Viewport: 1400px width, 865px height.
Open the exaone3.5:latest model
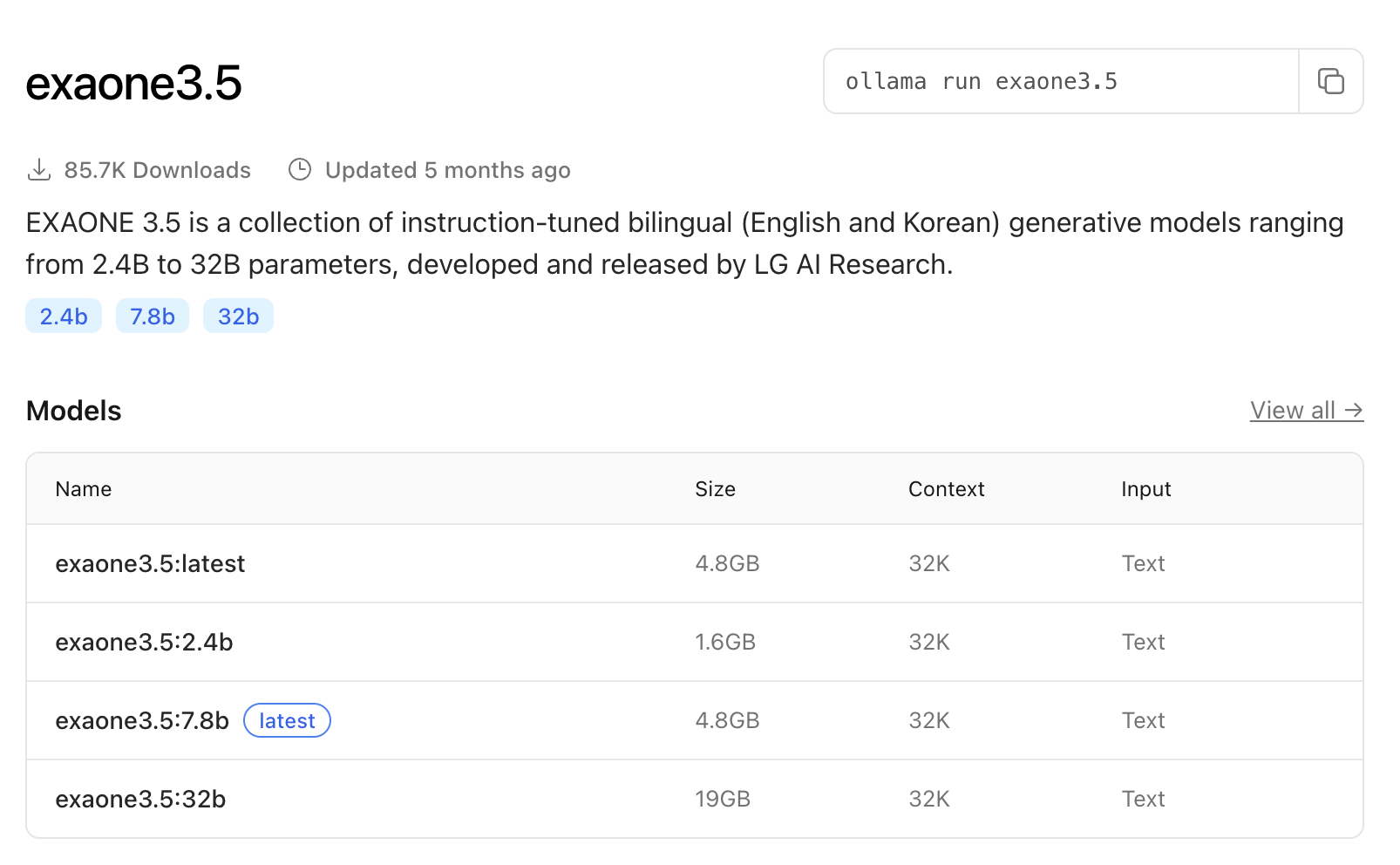(x=150, y=564)
